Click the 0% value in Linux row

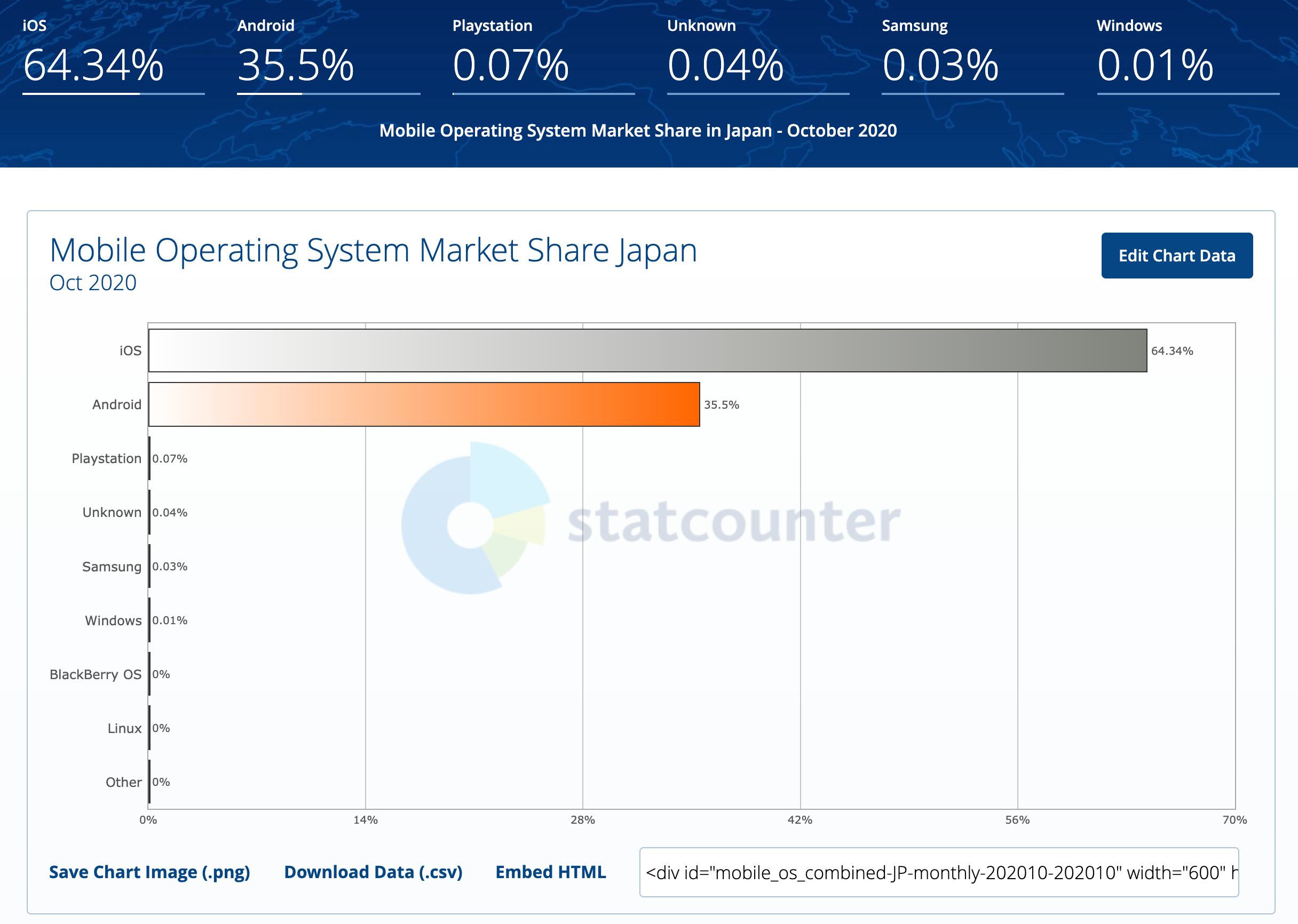point(161,728)
